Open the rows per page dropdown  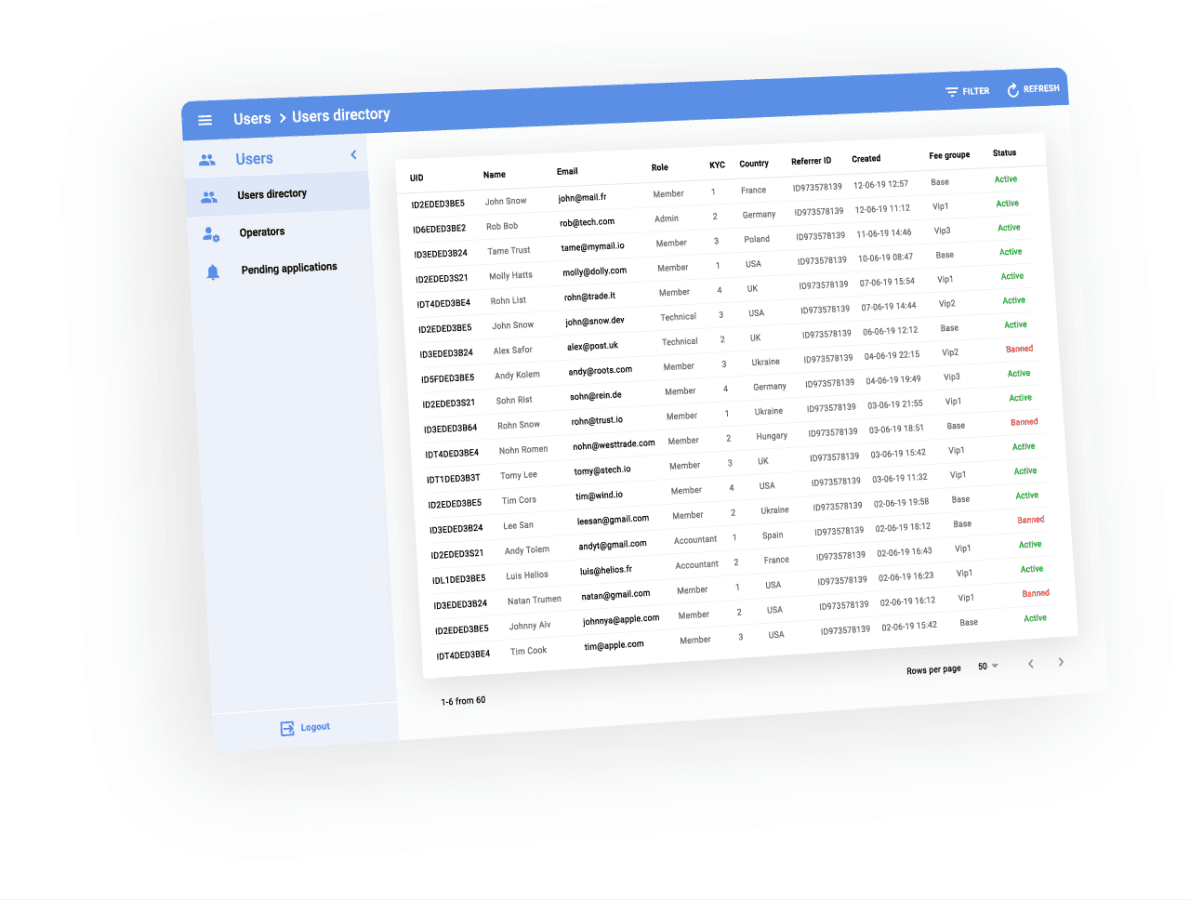[988, 666]
